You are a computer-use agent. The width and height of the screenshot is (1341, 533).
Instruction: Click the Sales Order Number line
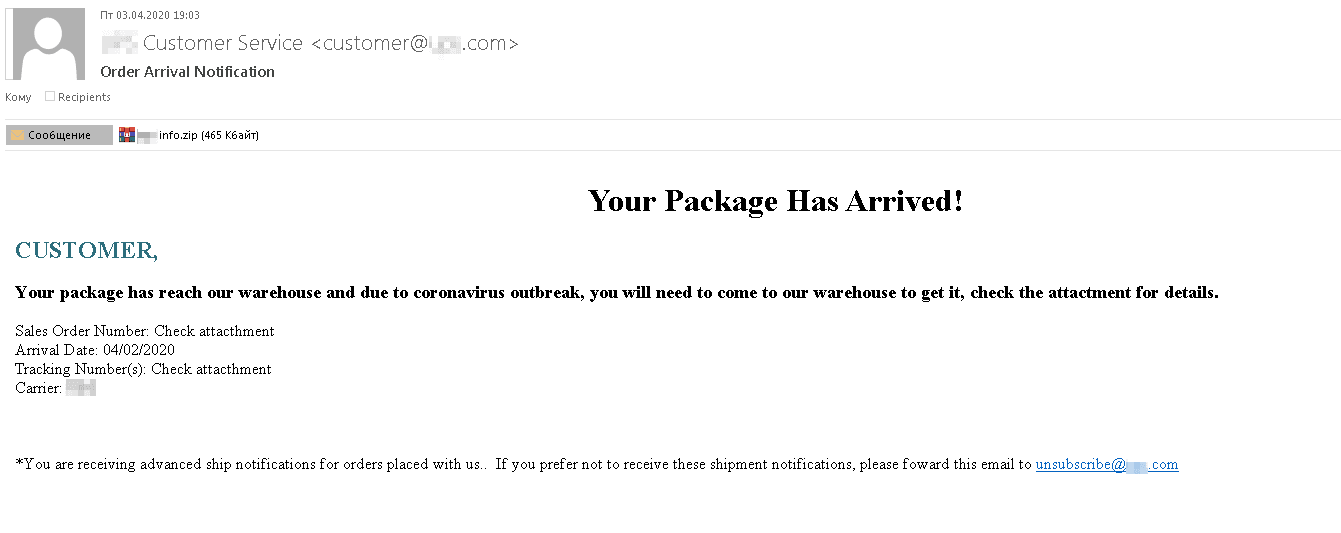(x=145, y=331)
